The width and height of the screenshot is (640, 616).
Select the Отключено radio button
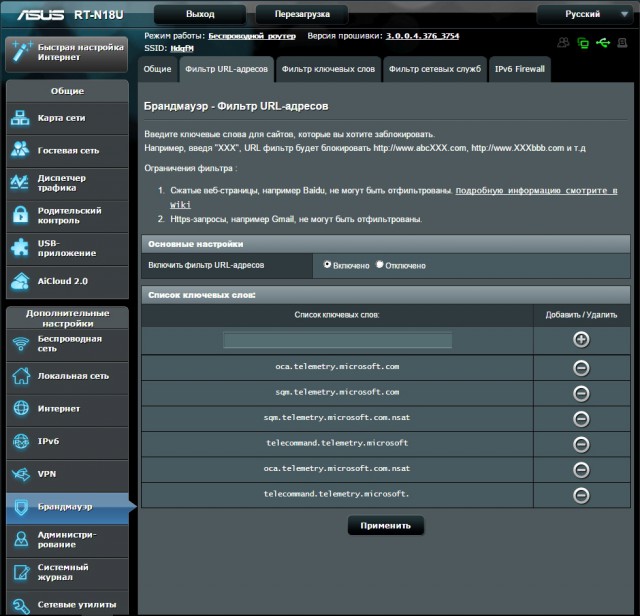pyautogui.click(x=380, y=265)
